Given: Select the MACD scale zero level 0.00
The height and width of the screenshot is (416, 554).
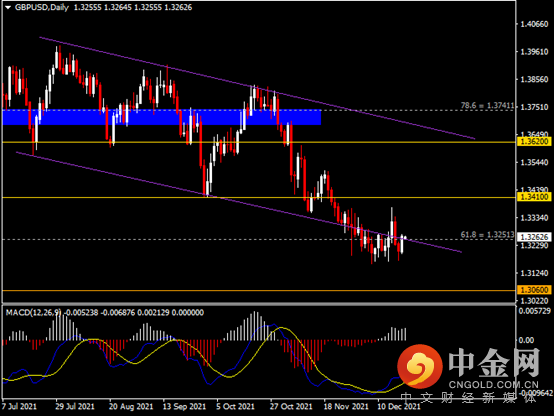Looking at the screenshot, I should click(x=526, y=340).
